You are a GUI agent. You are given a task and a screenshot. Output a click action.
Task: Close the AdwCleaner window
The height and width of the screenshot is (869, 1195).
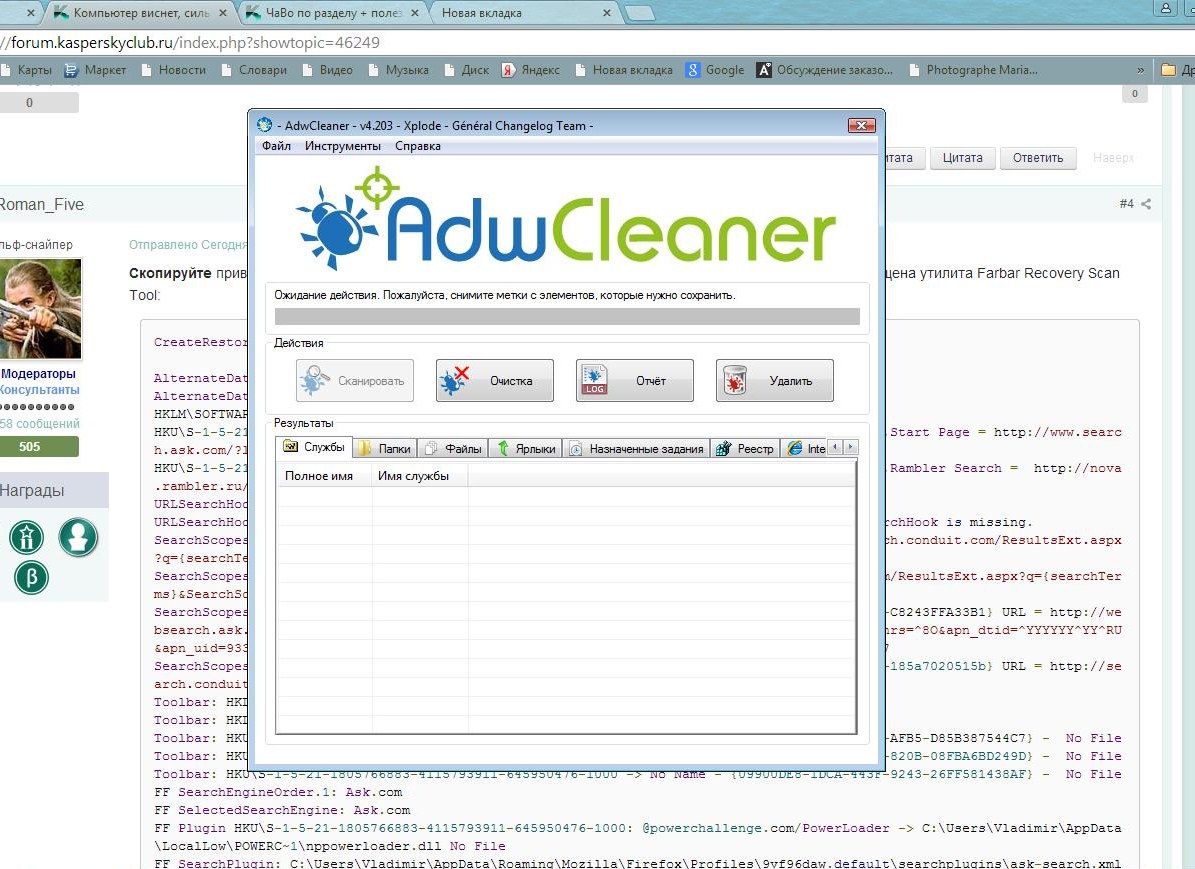(x=861, y=125)
